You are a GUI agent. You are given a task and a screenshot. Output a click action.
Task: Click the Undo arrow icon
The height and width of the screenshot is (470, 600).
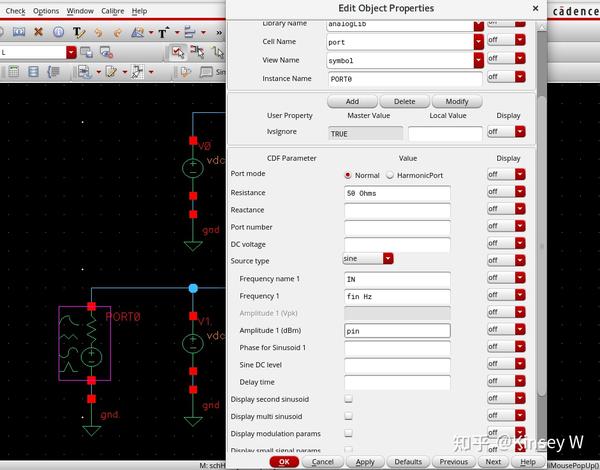98,33
